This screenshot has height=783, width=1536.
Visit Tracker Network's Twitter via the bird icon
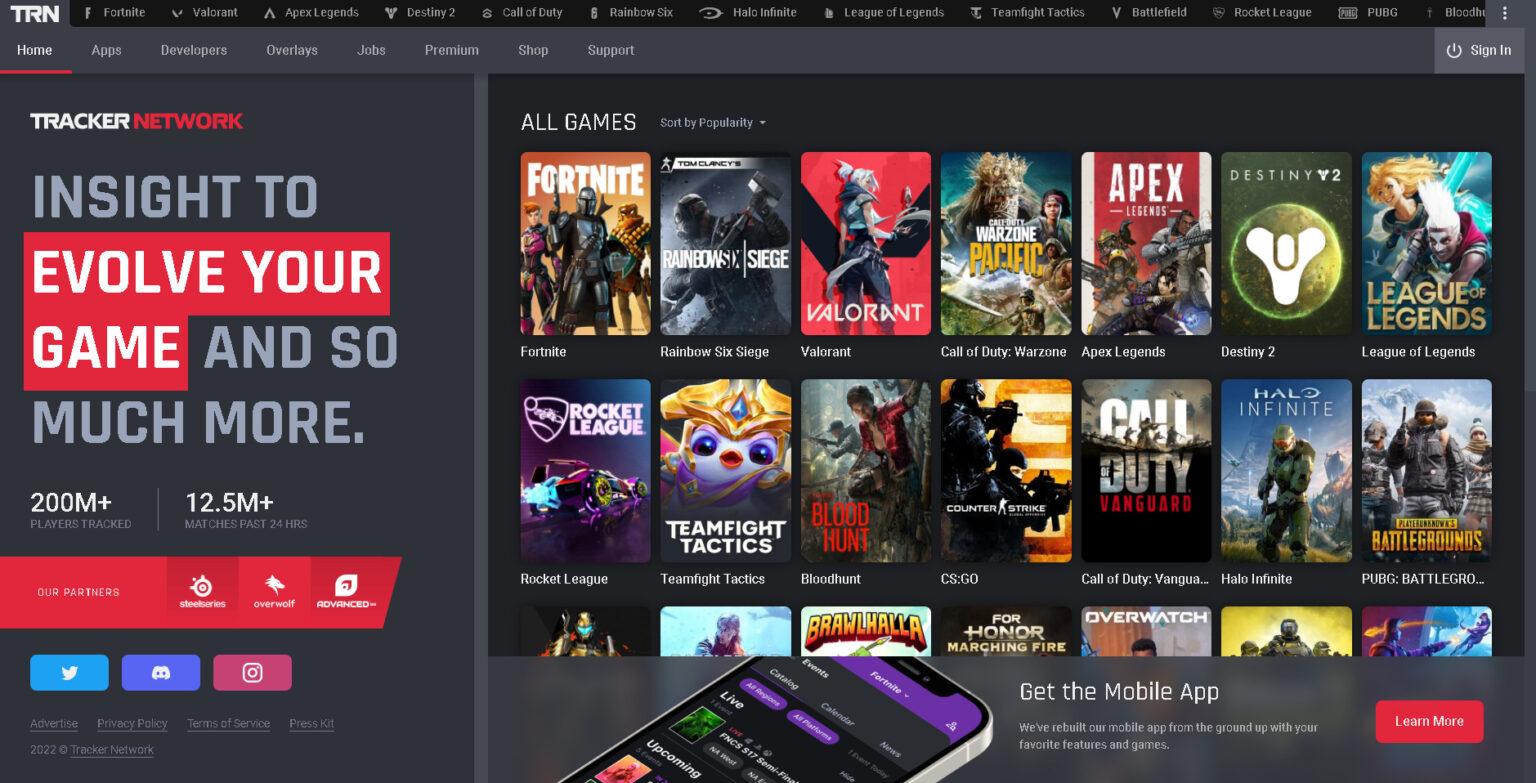pos(69,672)
